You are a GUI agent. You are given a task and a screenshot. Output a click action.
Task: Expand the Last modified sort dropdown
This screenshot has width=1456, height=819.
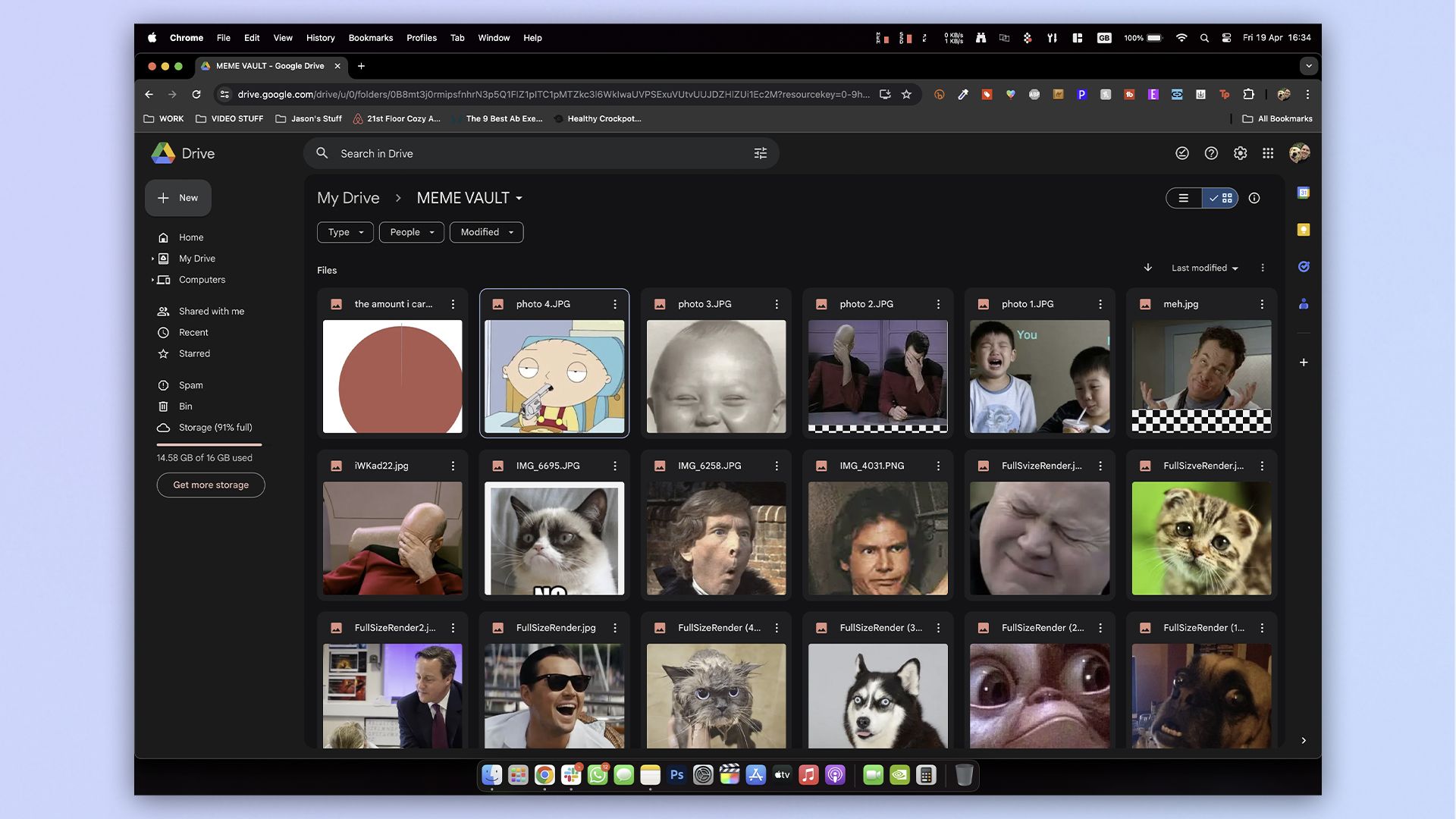click(x=1203, y=268)
